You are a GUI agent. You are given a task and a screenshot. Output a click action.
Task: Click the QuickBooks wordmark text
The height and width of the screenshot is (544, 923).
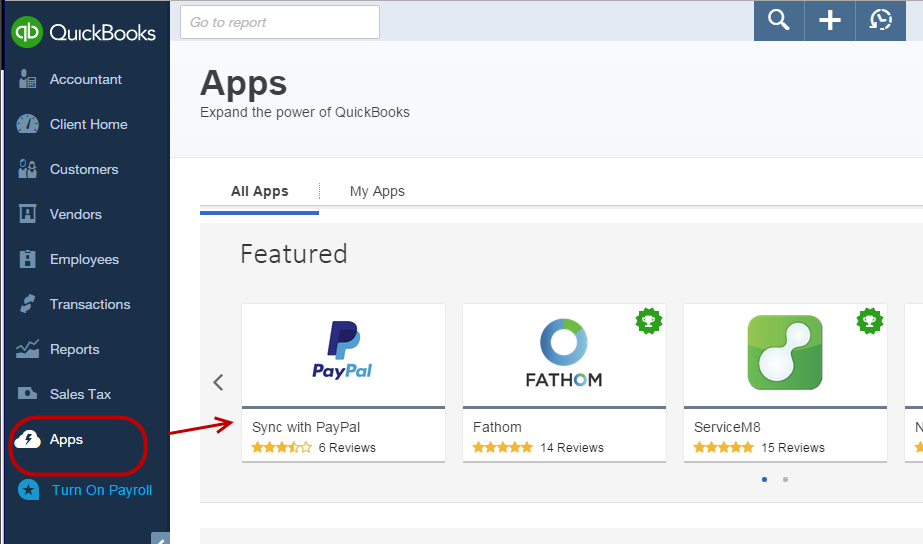coord(102,32)
